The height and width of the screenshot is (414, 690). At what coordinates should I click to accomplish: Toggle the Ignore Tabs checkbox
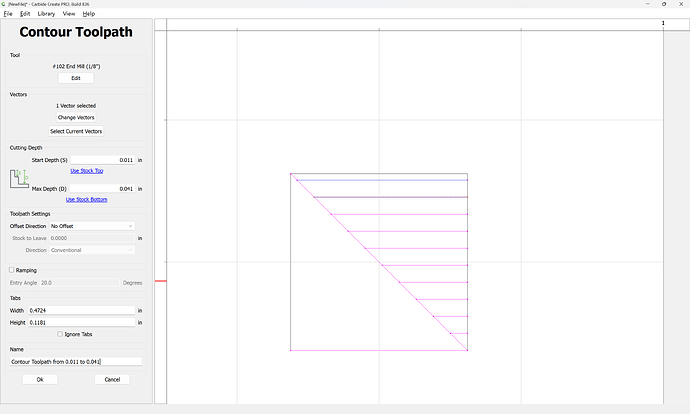tap(61, 334)
